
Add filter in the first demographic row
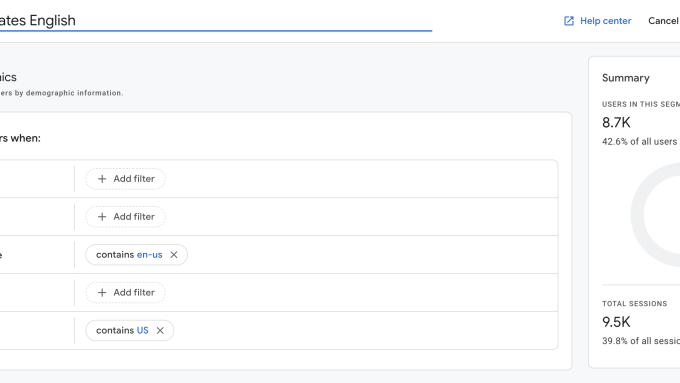coord(125,179)
